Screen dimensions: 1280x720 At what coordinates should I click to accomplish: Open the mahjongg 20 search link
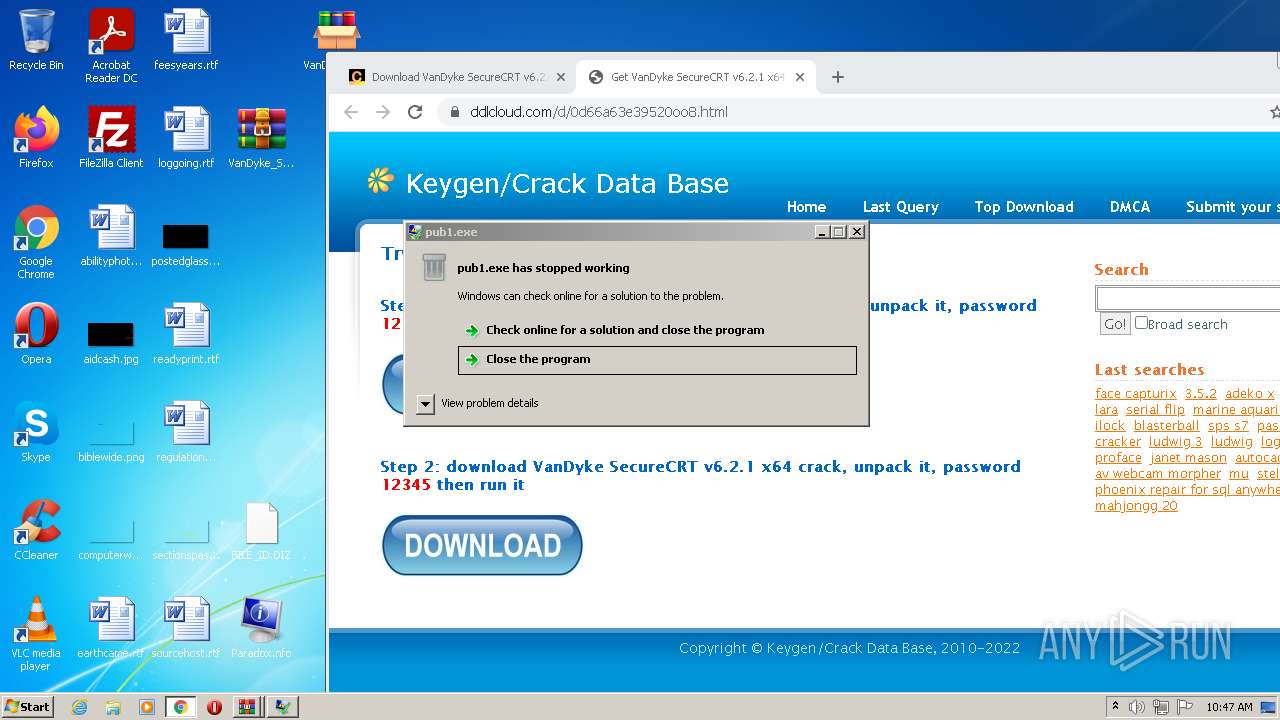(1136, 506)
